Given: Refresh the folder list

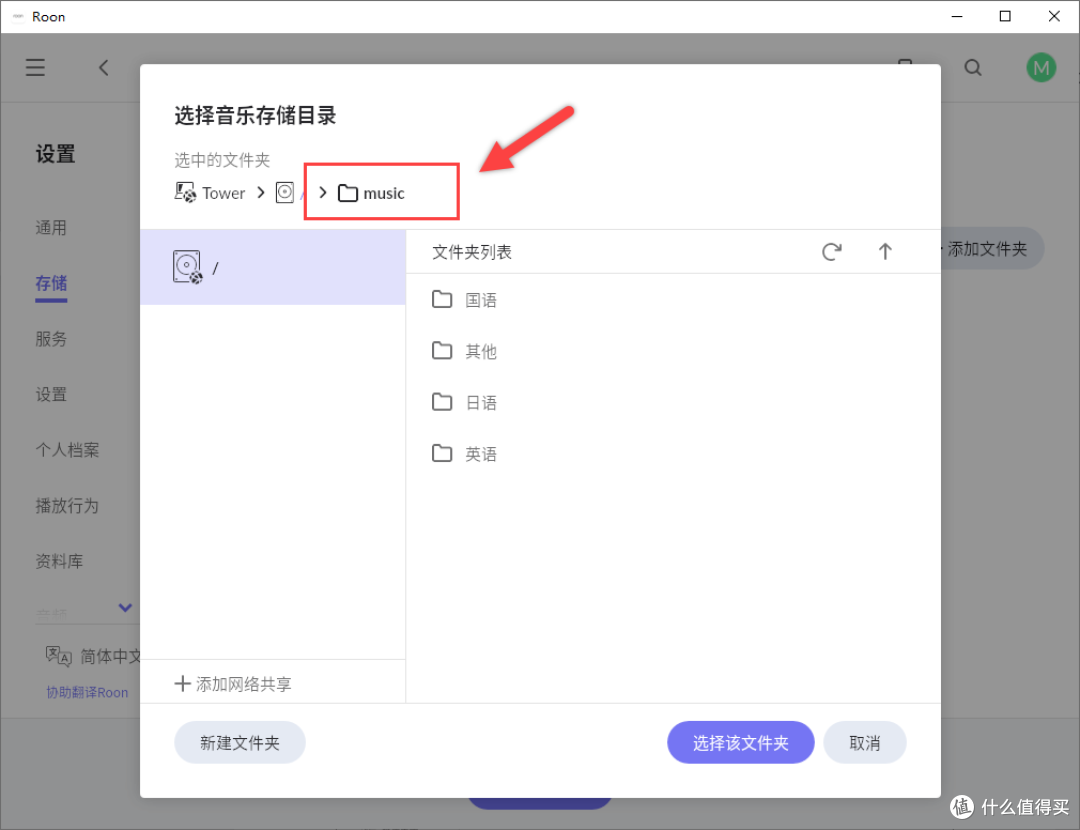Looking at the screenshot, I should pyautogui.click(x=831, y=252).
